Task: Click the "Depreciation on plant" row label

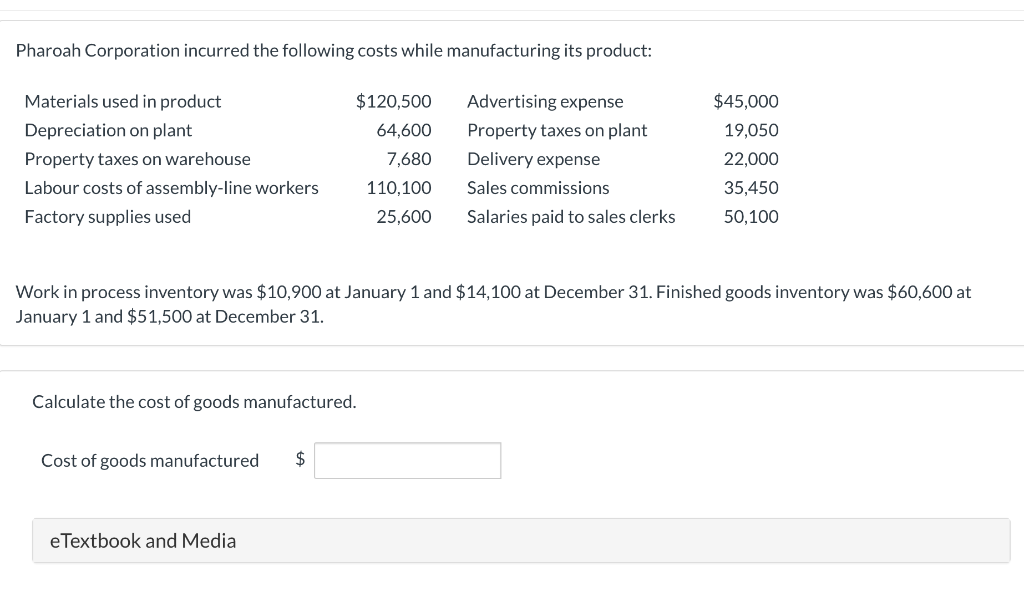Action: (x=108, y=130)
